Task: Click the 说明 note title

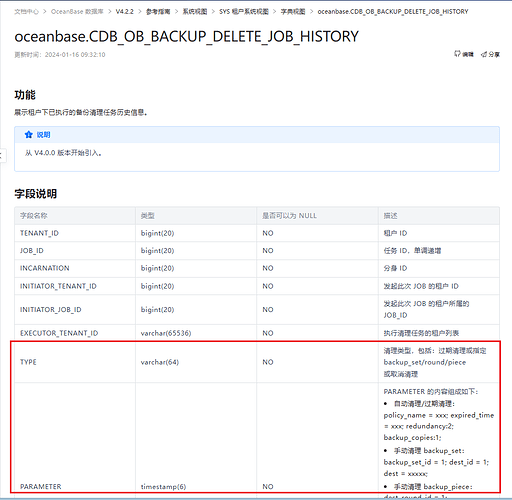Action: click(x=43, y=135)
